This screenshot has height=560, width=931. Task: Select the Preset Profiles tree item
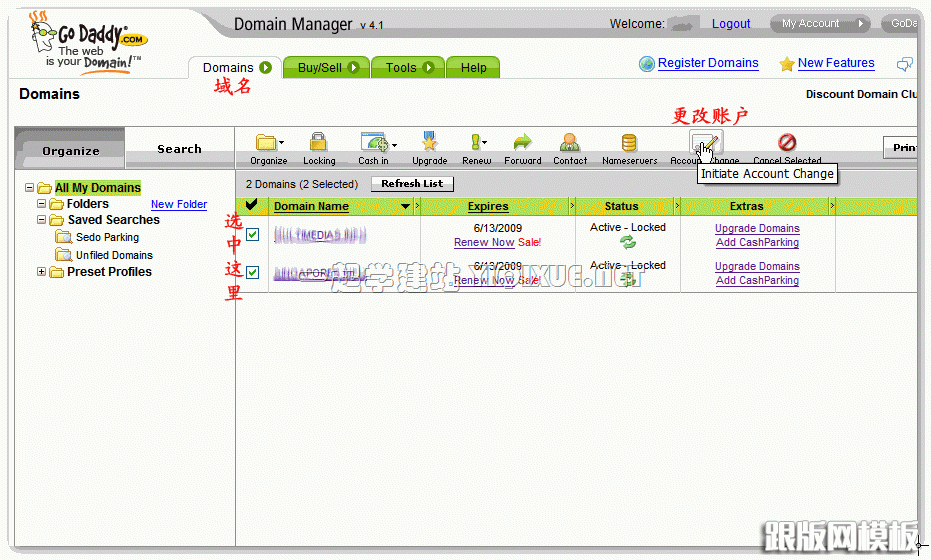point(109,272)
